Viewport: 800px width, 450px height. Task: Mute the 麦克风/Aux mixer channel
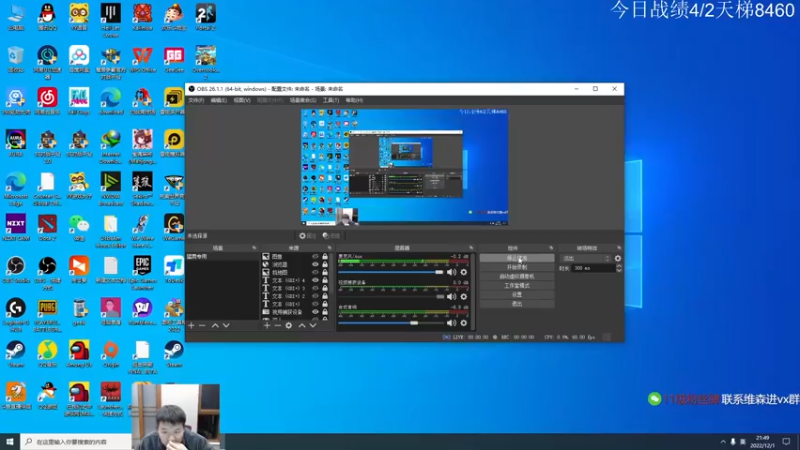(452, 272)
